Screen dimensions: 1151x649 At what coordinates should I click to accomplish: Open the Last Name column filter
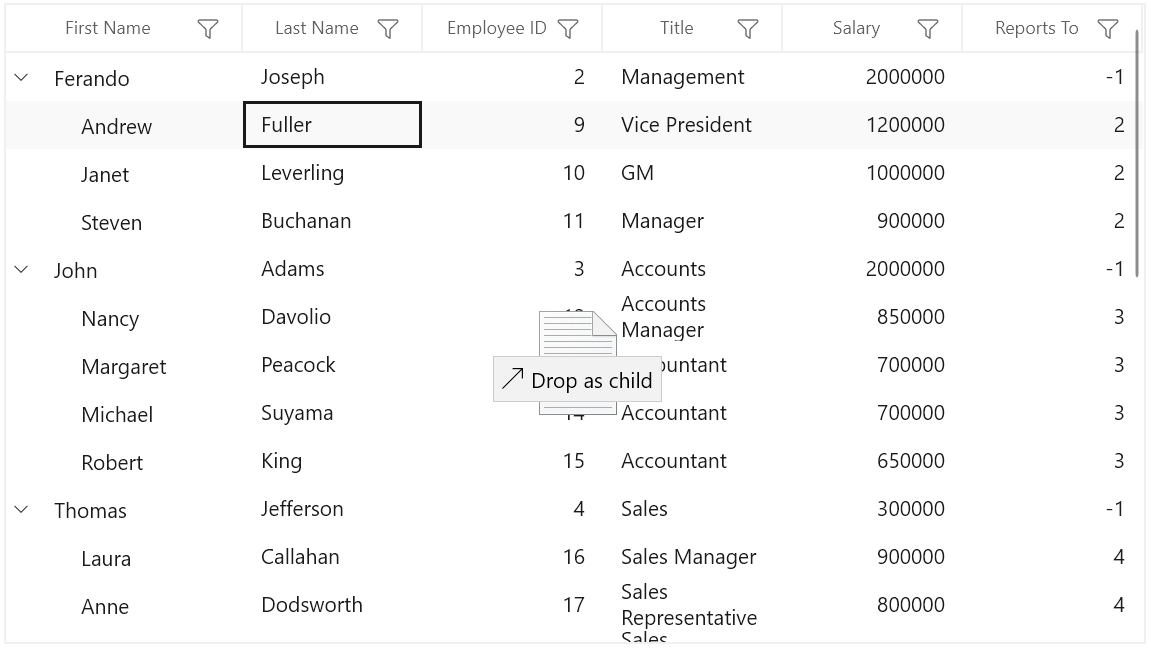[x=388, y=29]
